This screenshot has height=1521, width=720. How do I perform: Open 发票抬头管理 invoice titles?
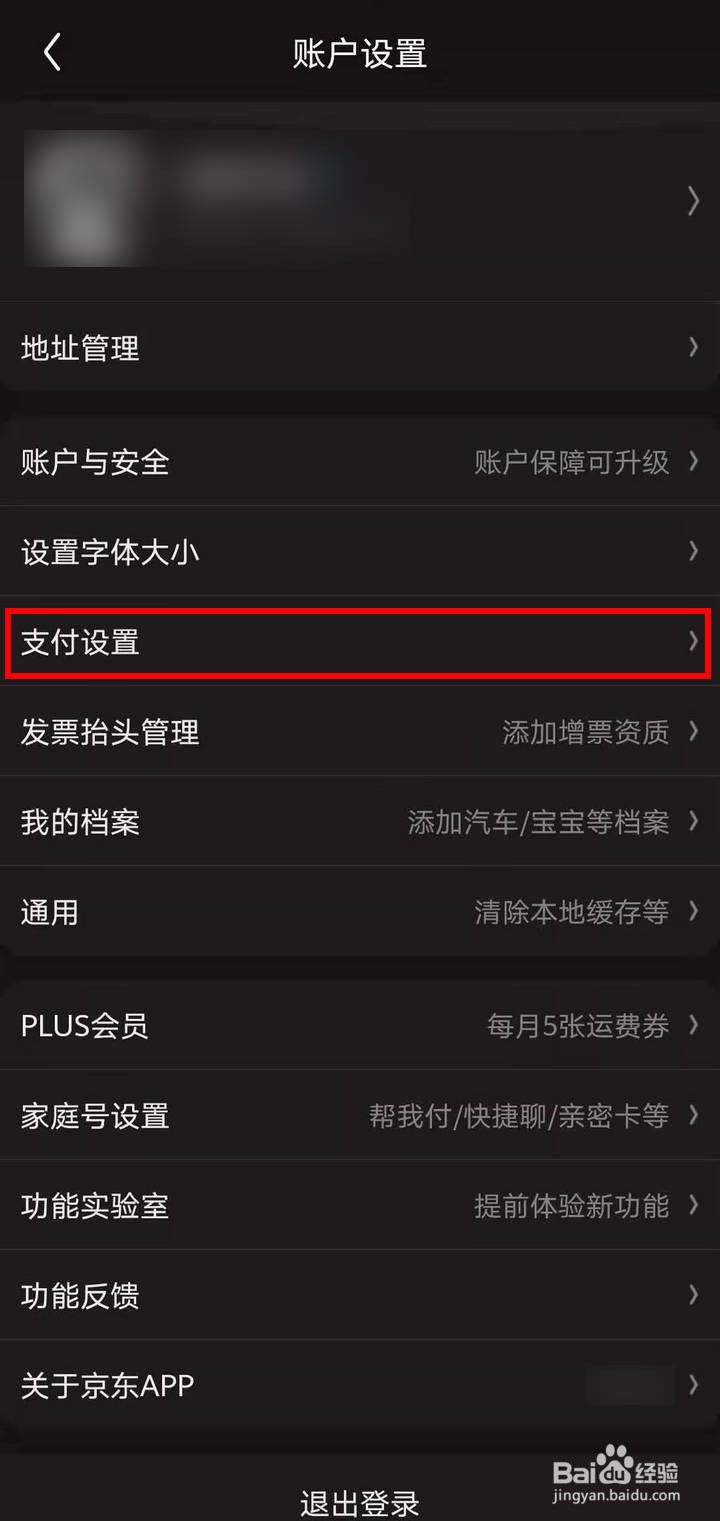click(360, 731)
